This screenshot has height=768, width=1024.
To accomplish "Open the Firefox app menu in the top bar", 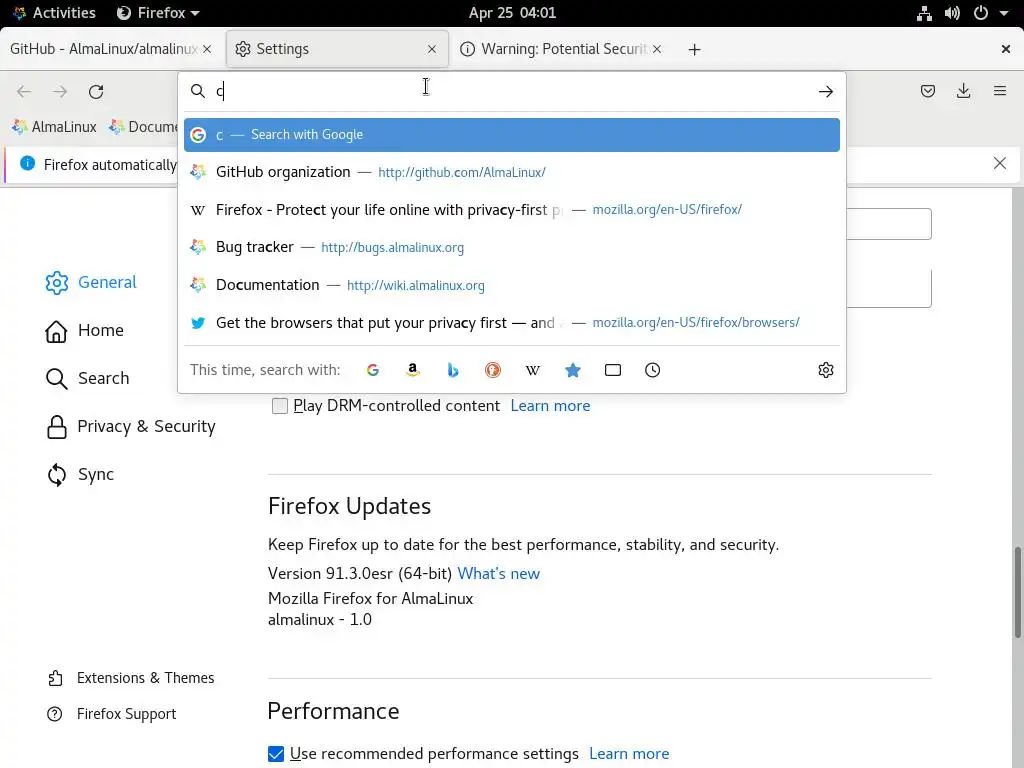I will click(157, 13).
